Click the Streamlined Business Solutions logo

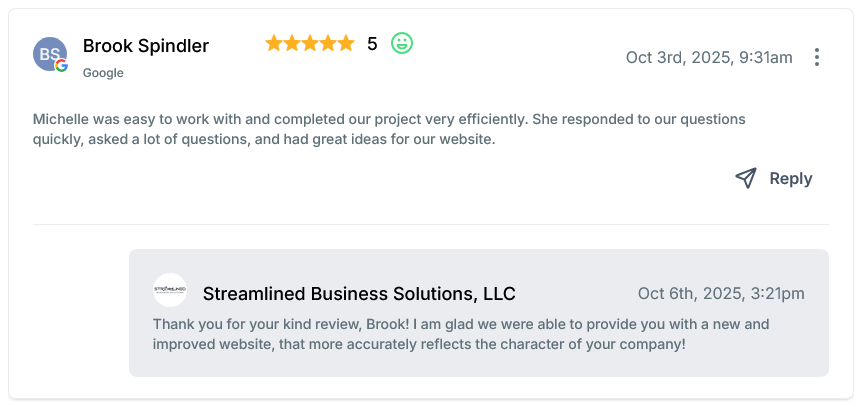point(170,290)
